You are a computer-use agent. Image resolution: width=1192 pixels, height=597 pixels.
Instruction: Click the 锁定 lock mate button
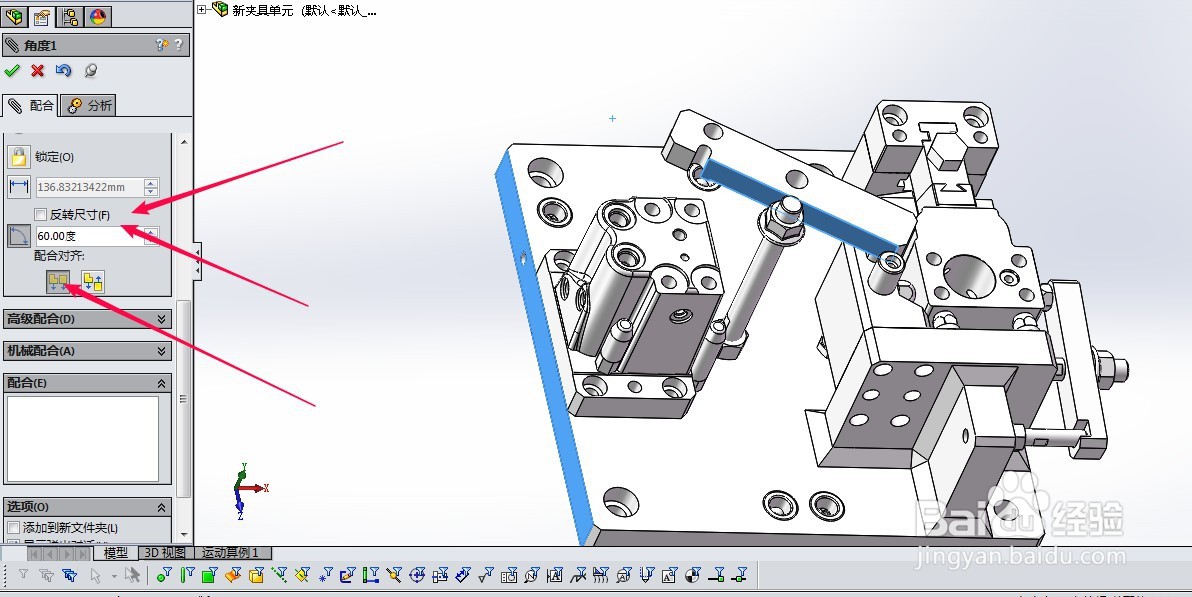19,157
